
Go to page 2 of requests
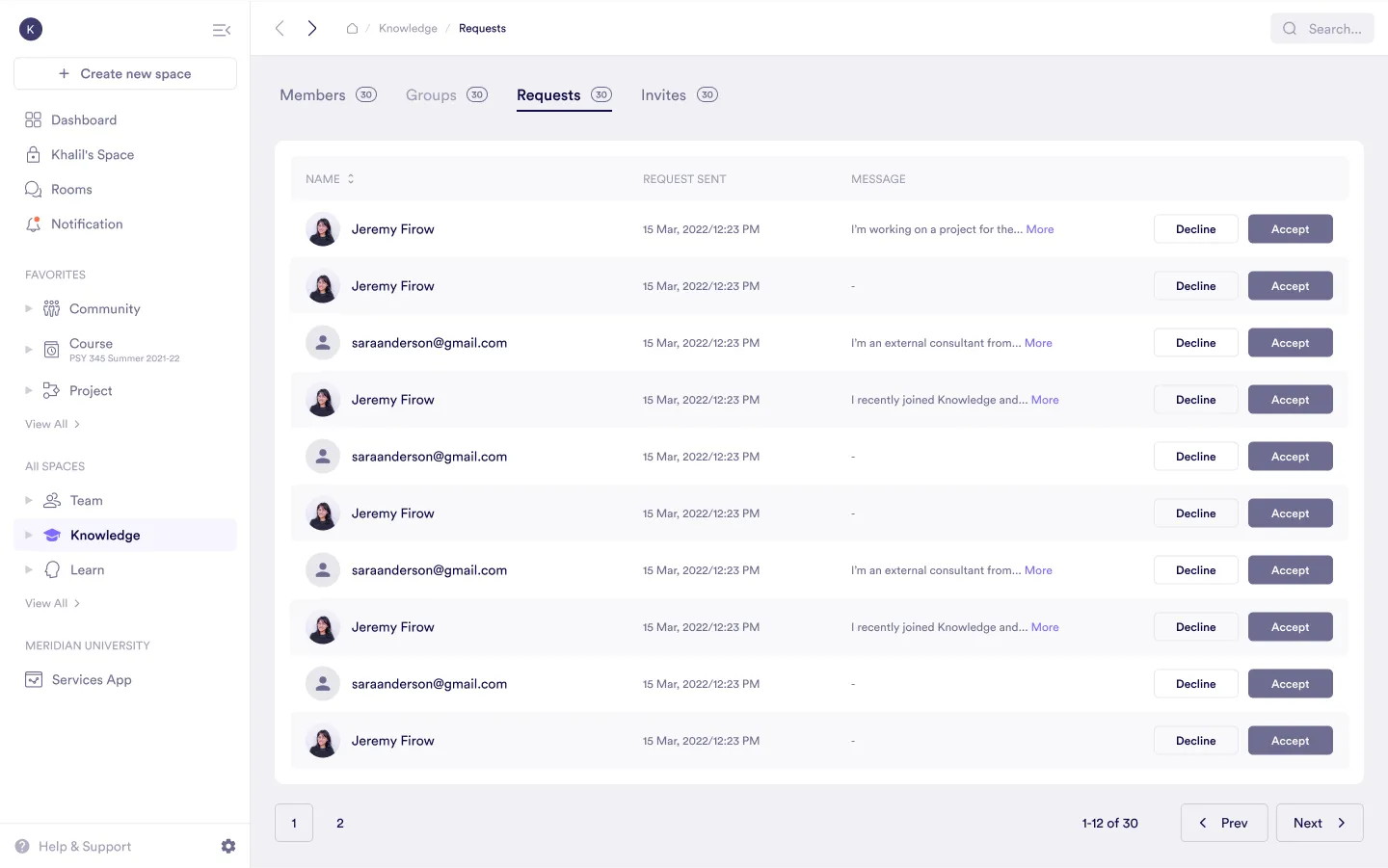[339, 823]
